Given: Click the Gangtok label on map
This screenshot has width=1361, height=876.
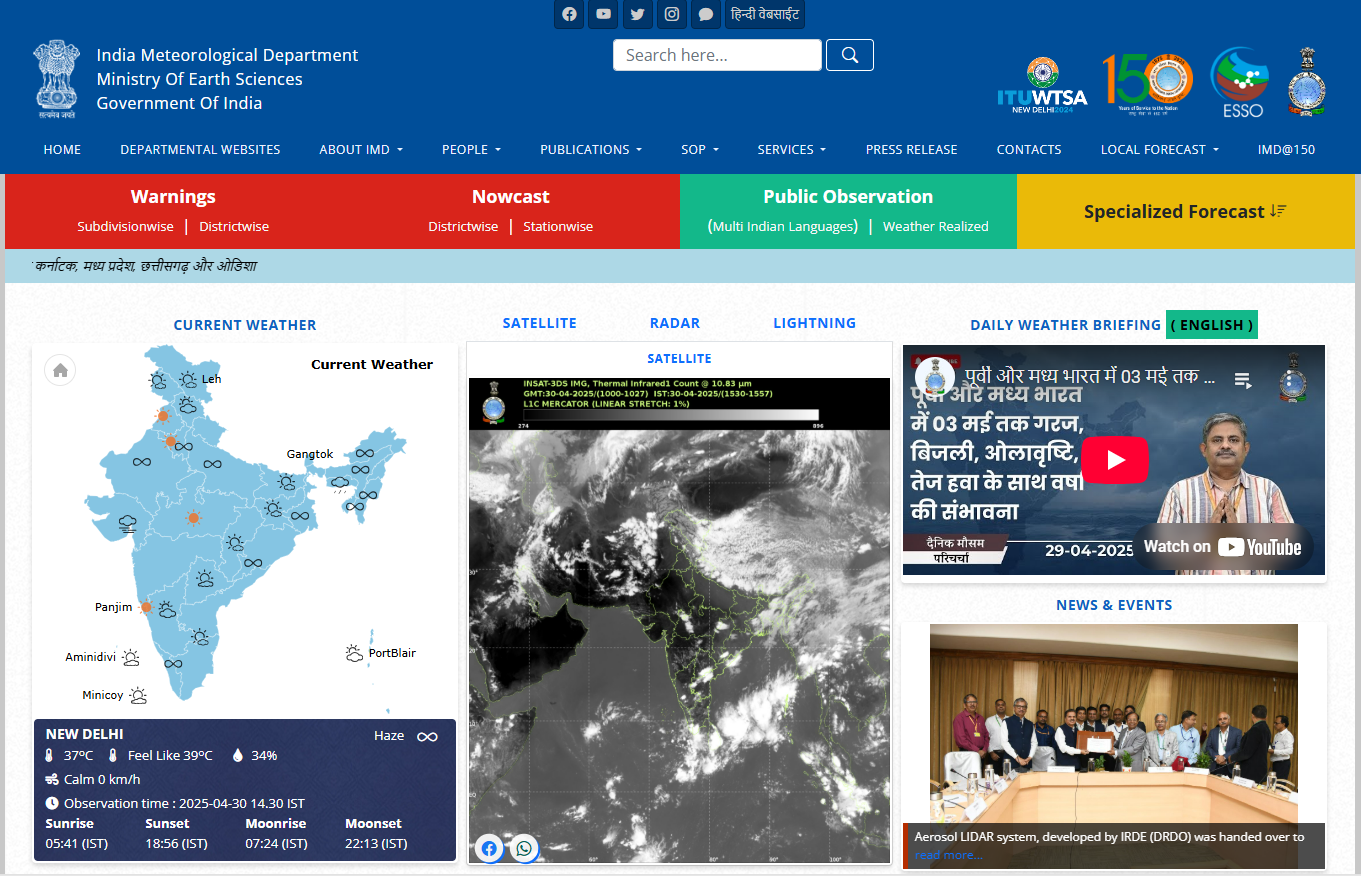Looking at the screenshot, I should (310, 454).
